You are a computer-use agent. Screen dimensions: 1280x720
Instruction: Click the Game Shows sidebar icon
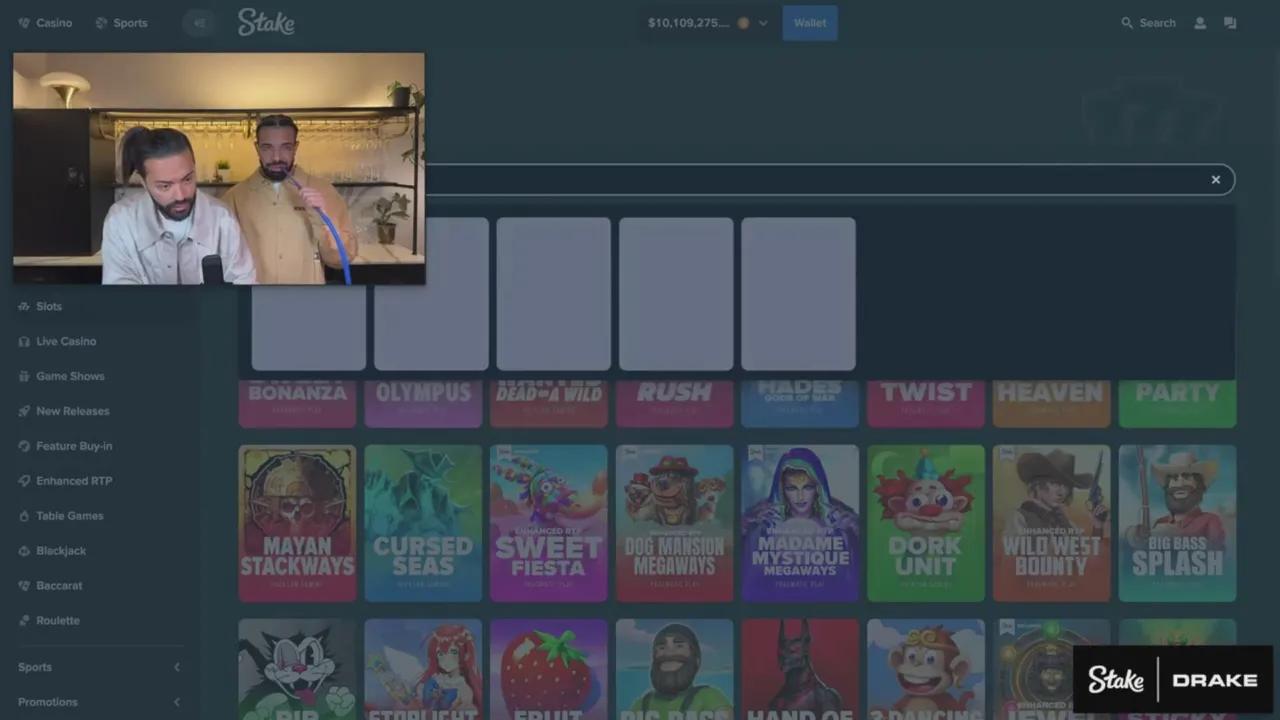[x=24, y=377]
